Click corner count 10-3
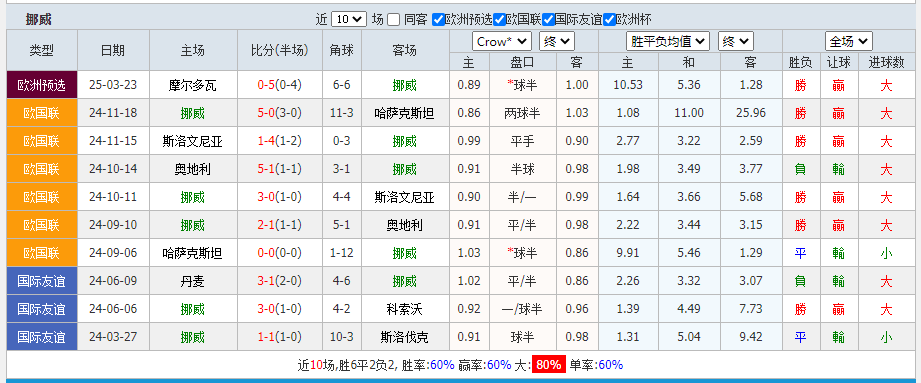The height and width of the screenshot is (383, 921). point(342,337)
